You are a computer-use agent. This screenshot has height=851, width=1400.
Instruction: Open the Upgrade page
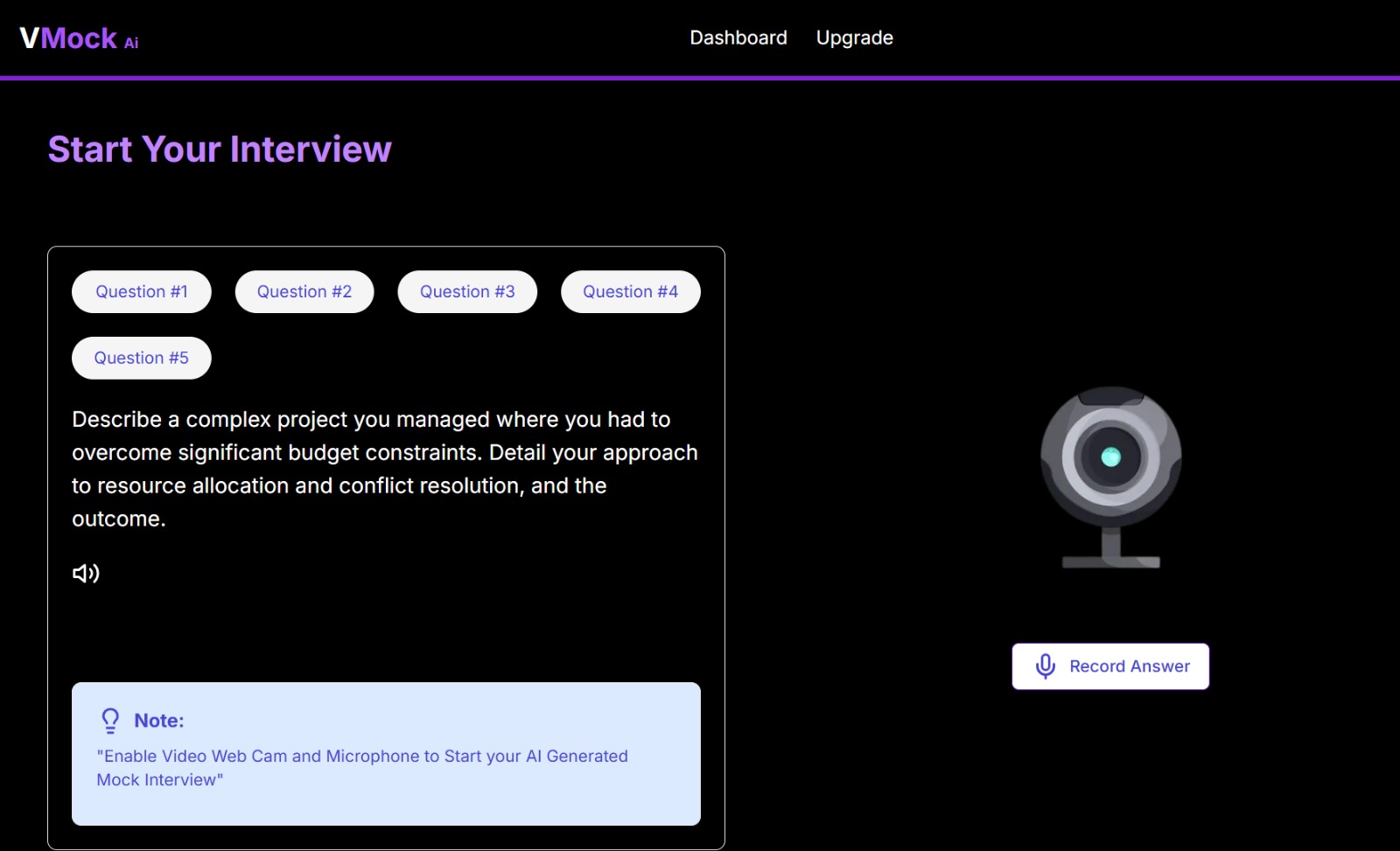click(x=855, y=38)
